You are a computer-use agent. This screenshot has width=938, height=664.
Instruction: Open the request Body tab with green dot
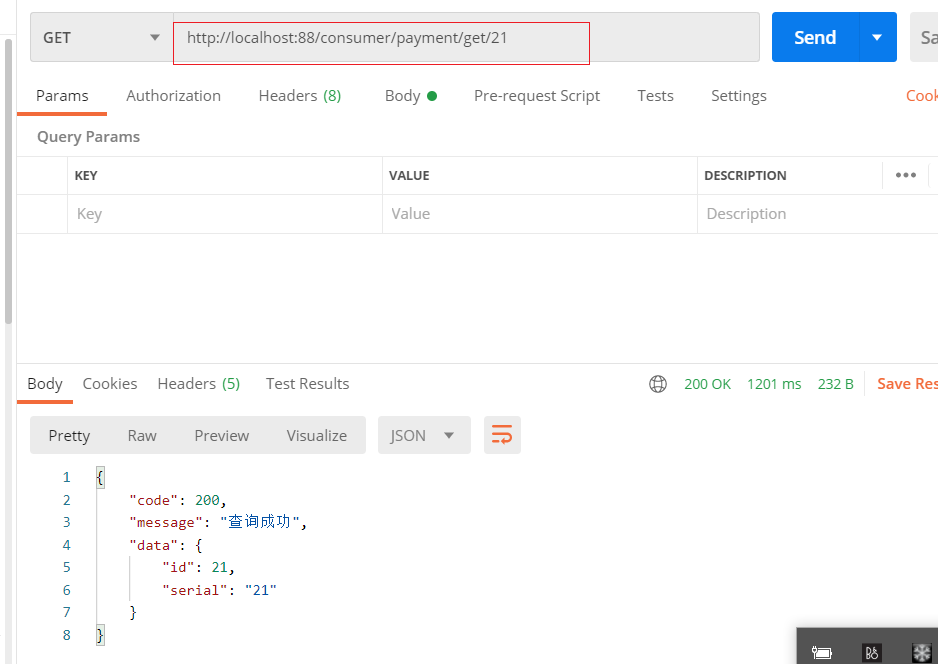411,96
